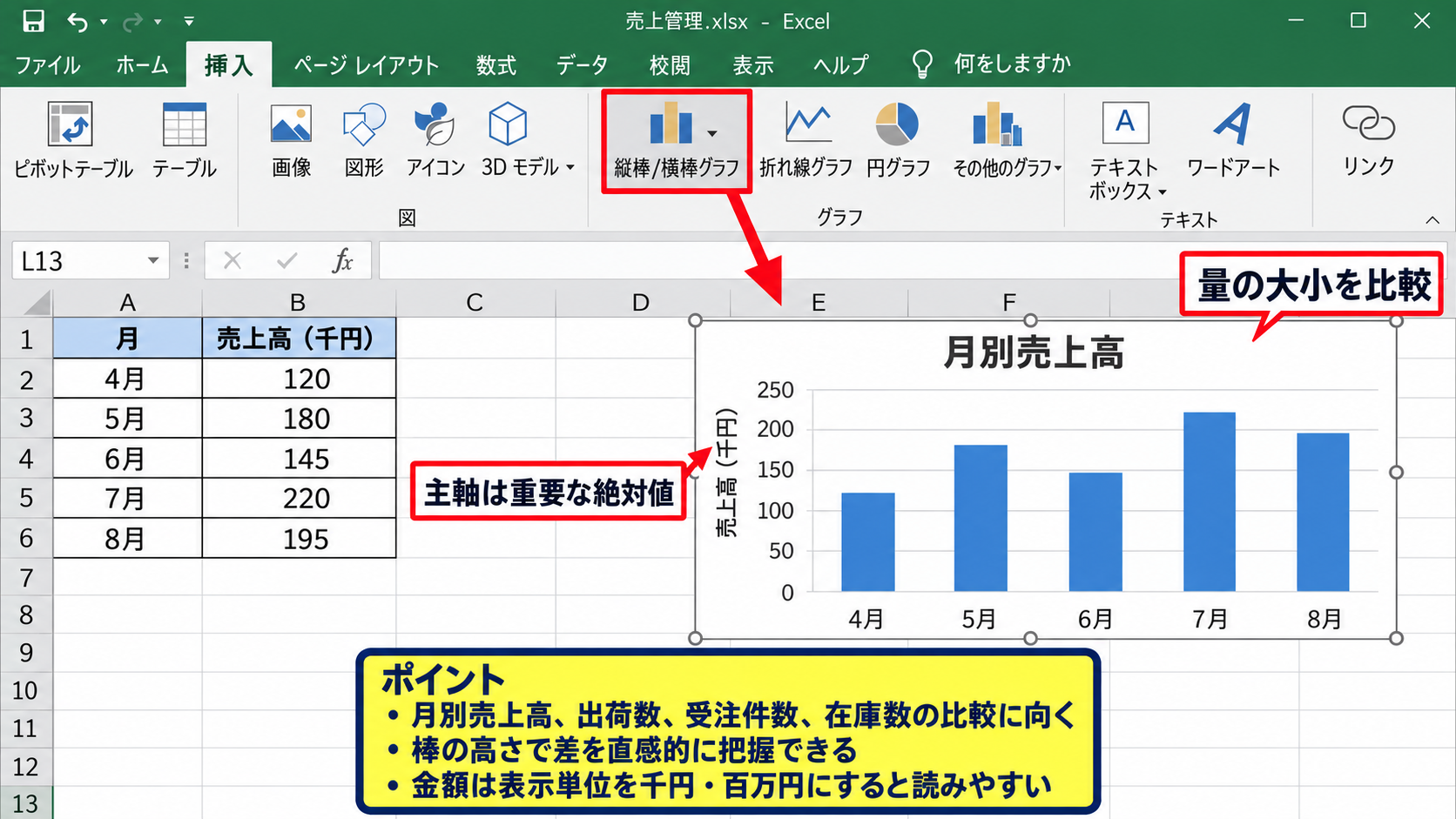The width and height of the screenshot is (1456, 819).
Task: Open その他のグラフ options
Action: click(x=1008, y=141)
